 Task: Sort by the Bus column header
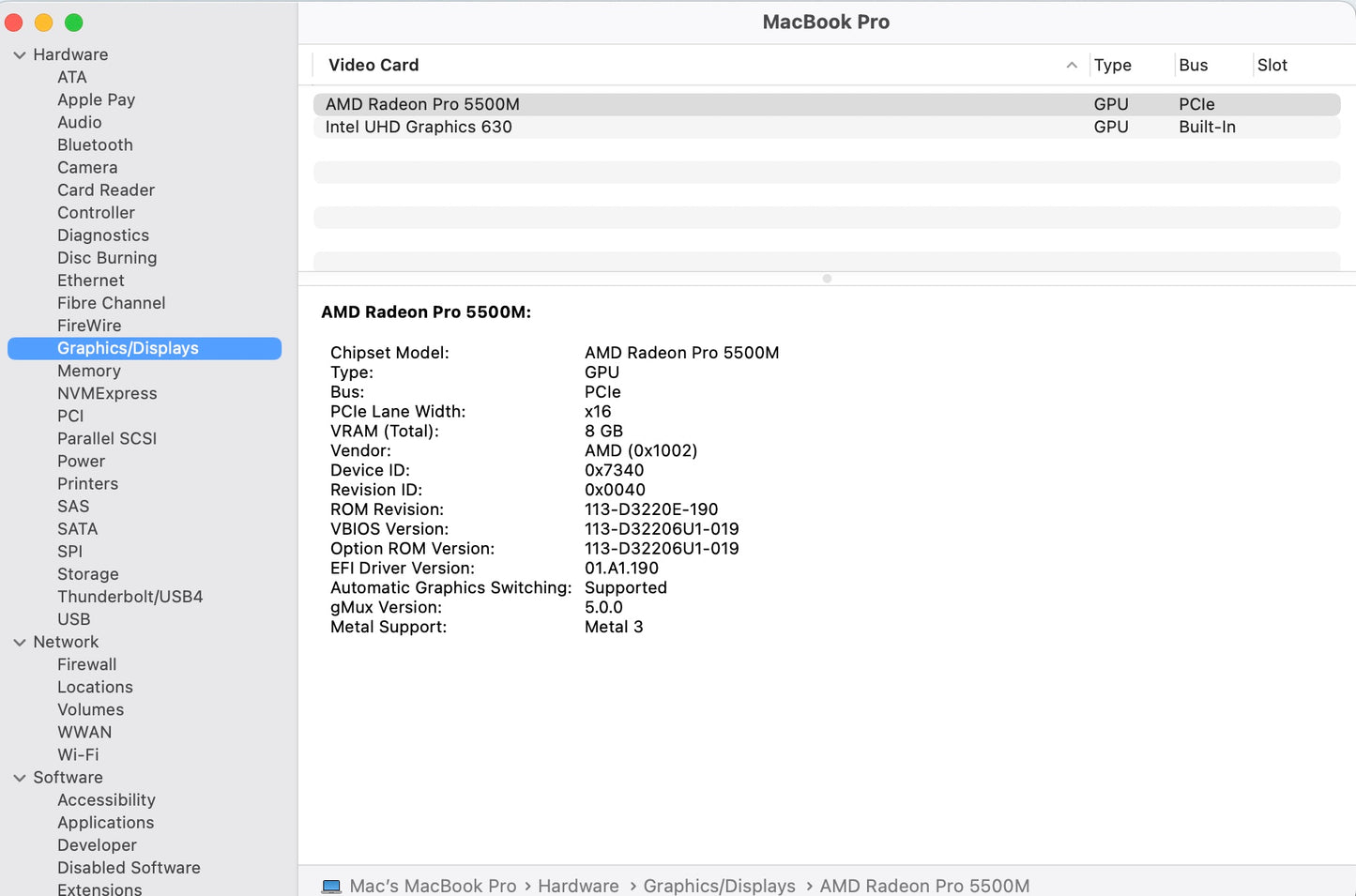[x=1193, y=65]
